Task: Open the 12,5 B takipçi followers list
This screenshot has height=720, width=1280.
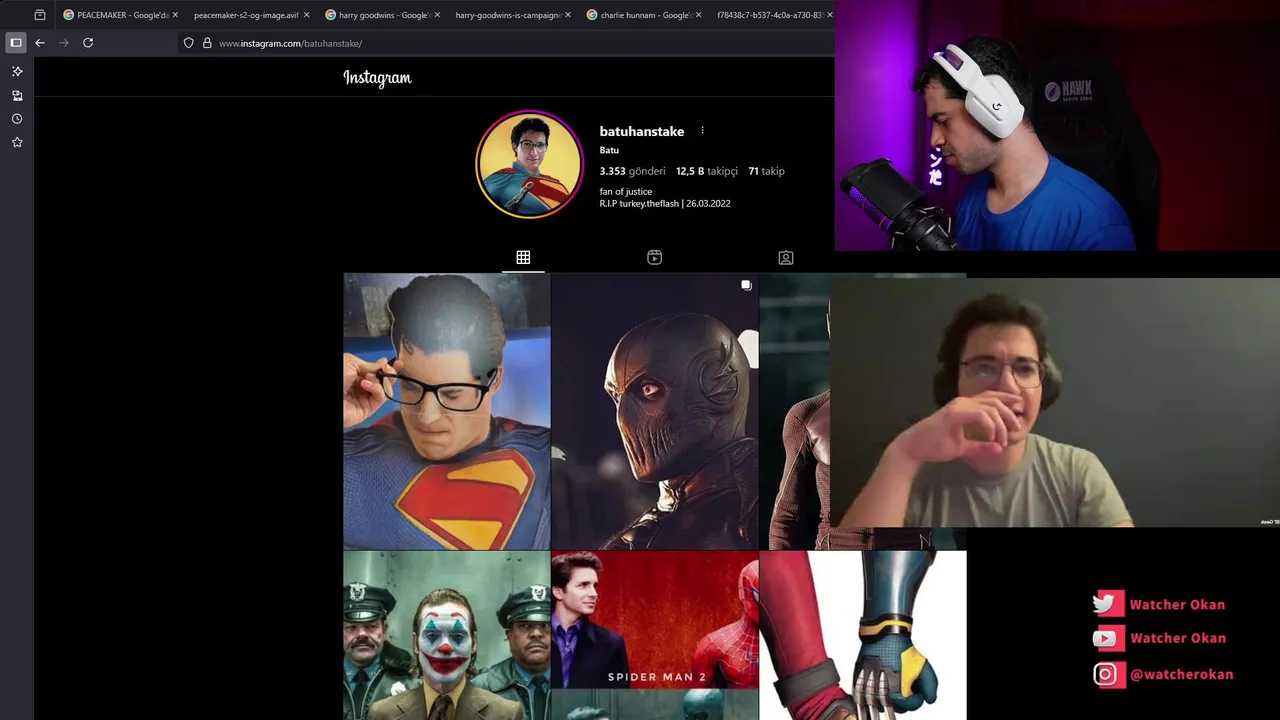Action: click(x=707, y=171)
